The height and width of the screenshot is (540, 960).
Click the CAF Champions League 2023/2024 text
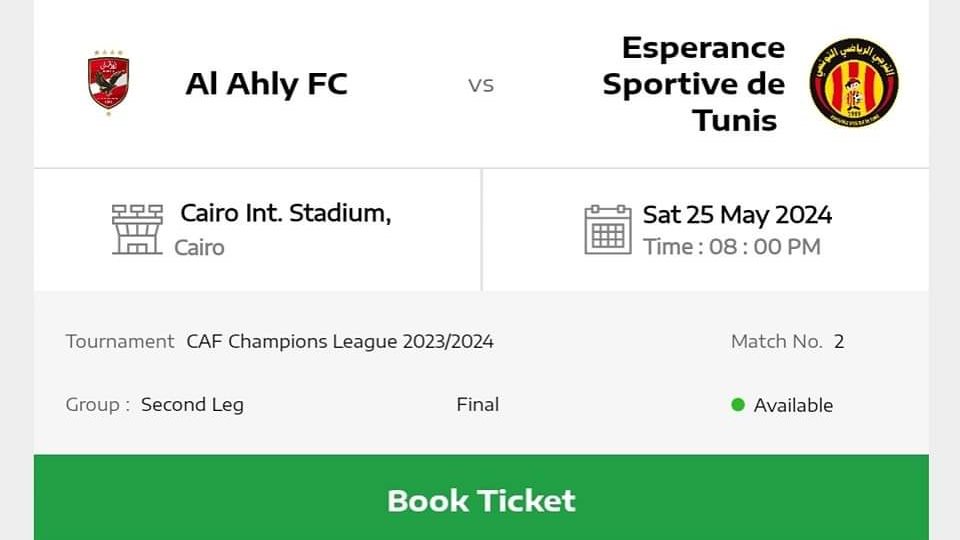click(x=340, y=341)
